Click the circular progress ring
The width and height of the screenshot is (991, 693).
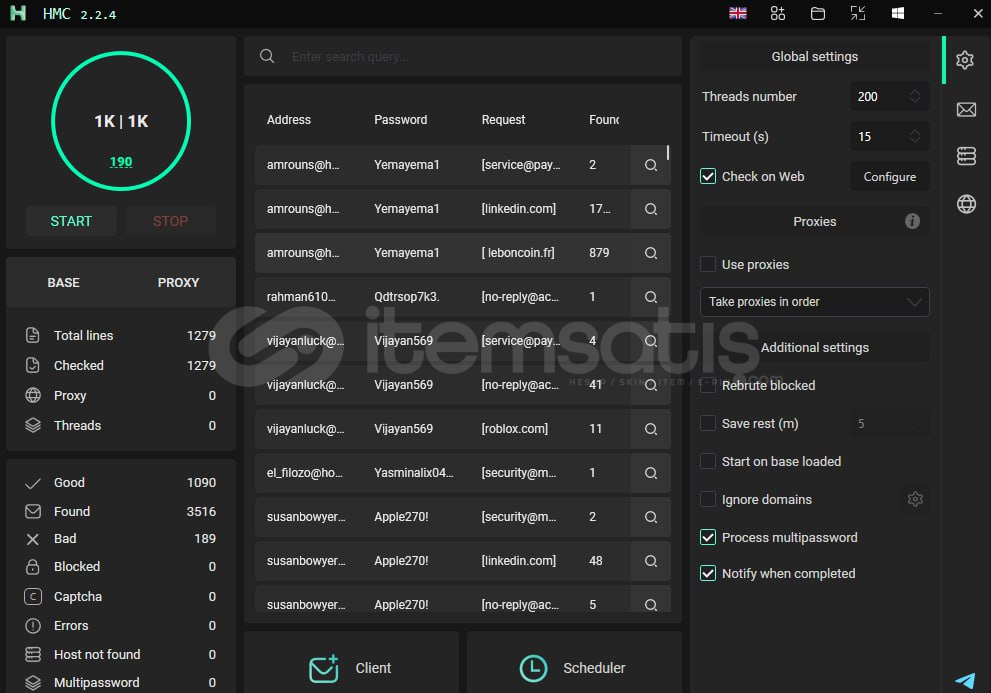coord(121,121)
